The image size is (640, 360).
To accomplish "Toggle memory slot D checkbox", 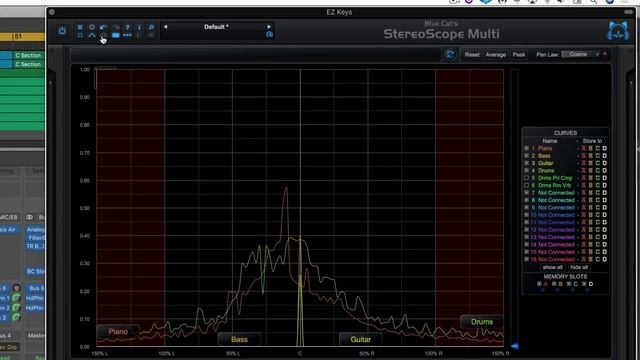I will point(584,284).
